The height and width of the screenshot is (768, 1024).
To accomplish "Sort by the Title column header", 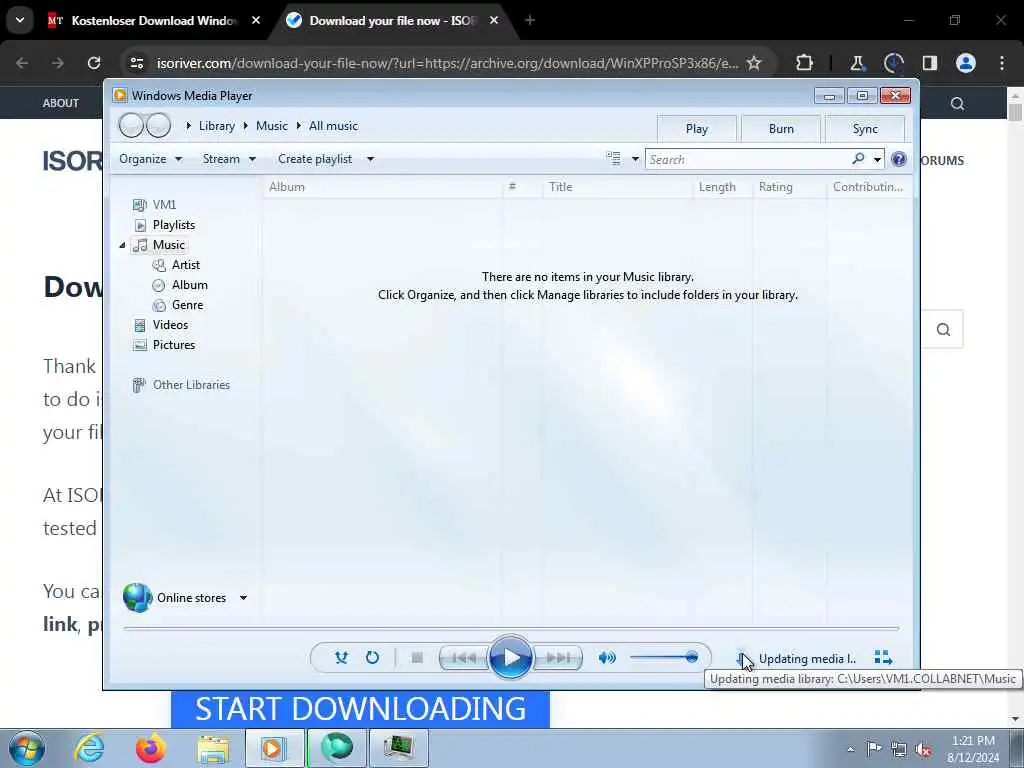I will click(617, 187).
